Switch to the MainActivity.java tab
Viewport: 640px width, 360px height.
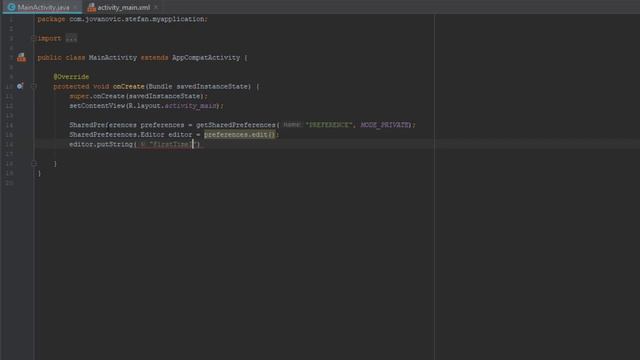tap(41, 7)
